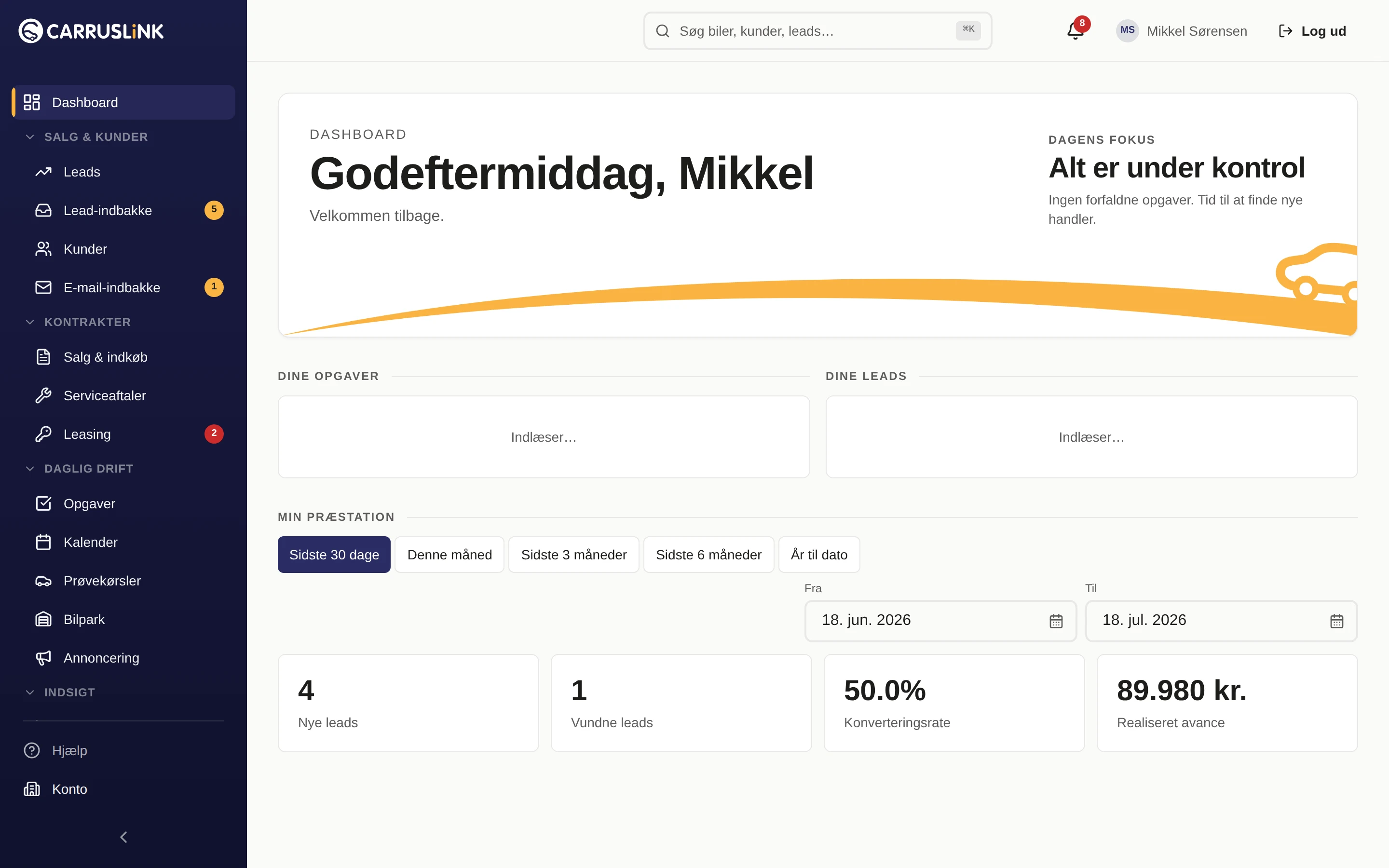The height and width of the screenshot is (868, 1389).
Task: Click the search magnifier icon
Action: click(662, 31)
